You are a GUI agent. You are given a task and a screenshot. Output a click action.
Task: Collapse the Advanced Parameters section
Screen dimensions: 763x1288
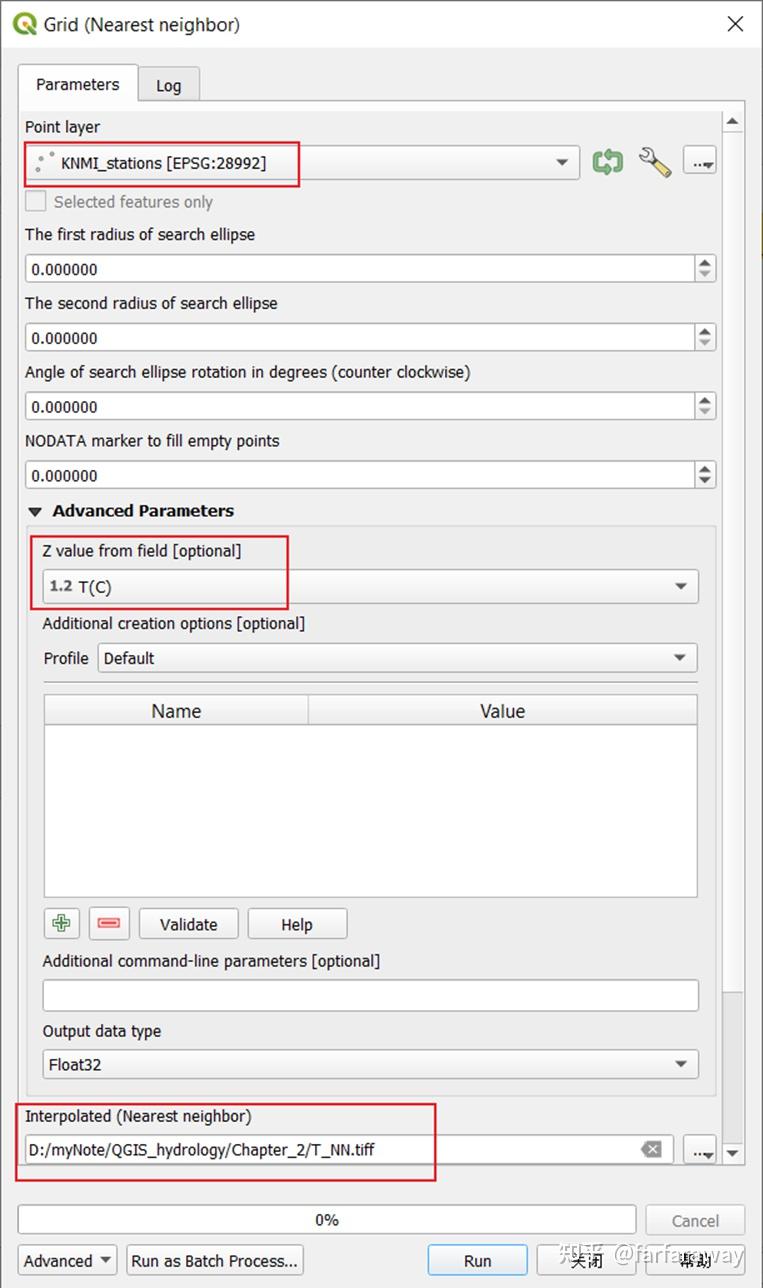pyautogui.click(x=36, y=511)
